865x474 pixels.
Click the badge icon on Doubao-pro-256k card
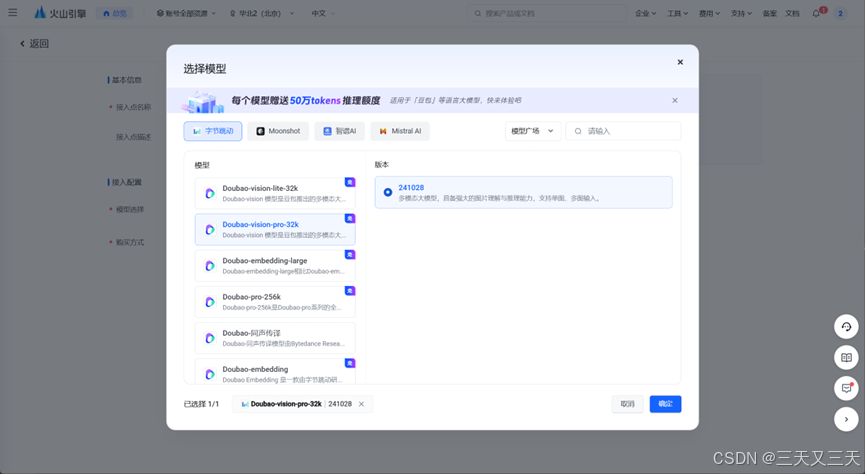point(350,291)
